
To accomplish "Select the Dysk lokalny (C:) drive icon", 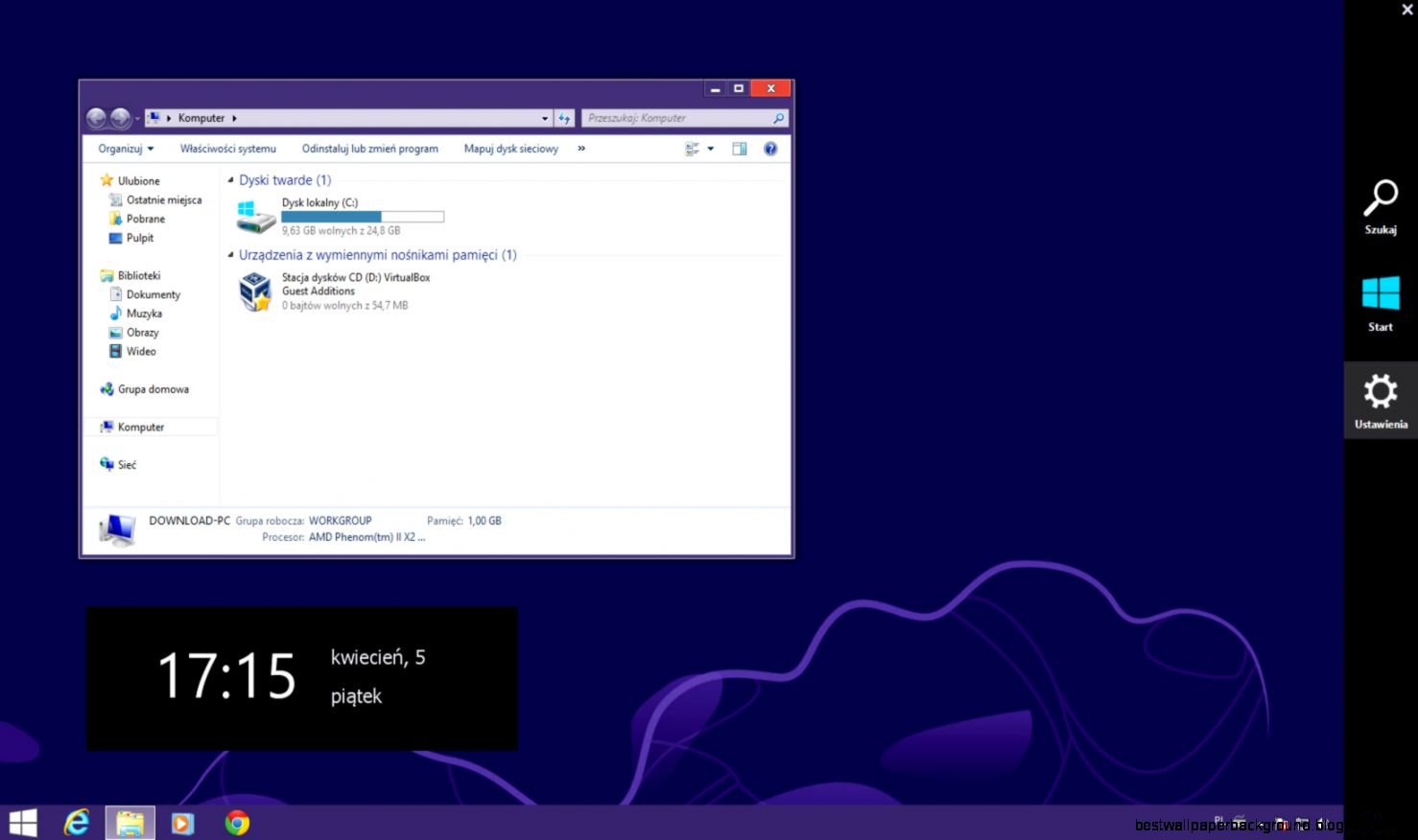I will tap(255, 217).
